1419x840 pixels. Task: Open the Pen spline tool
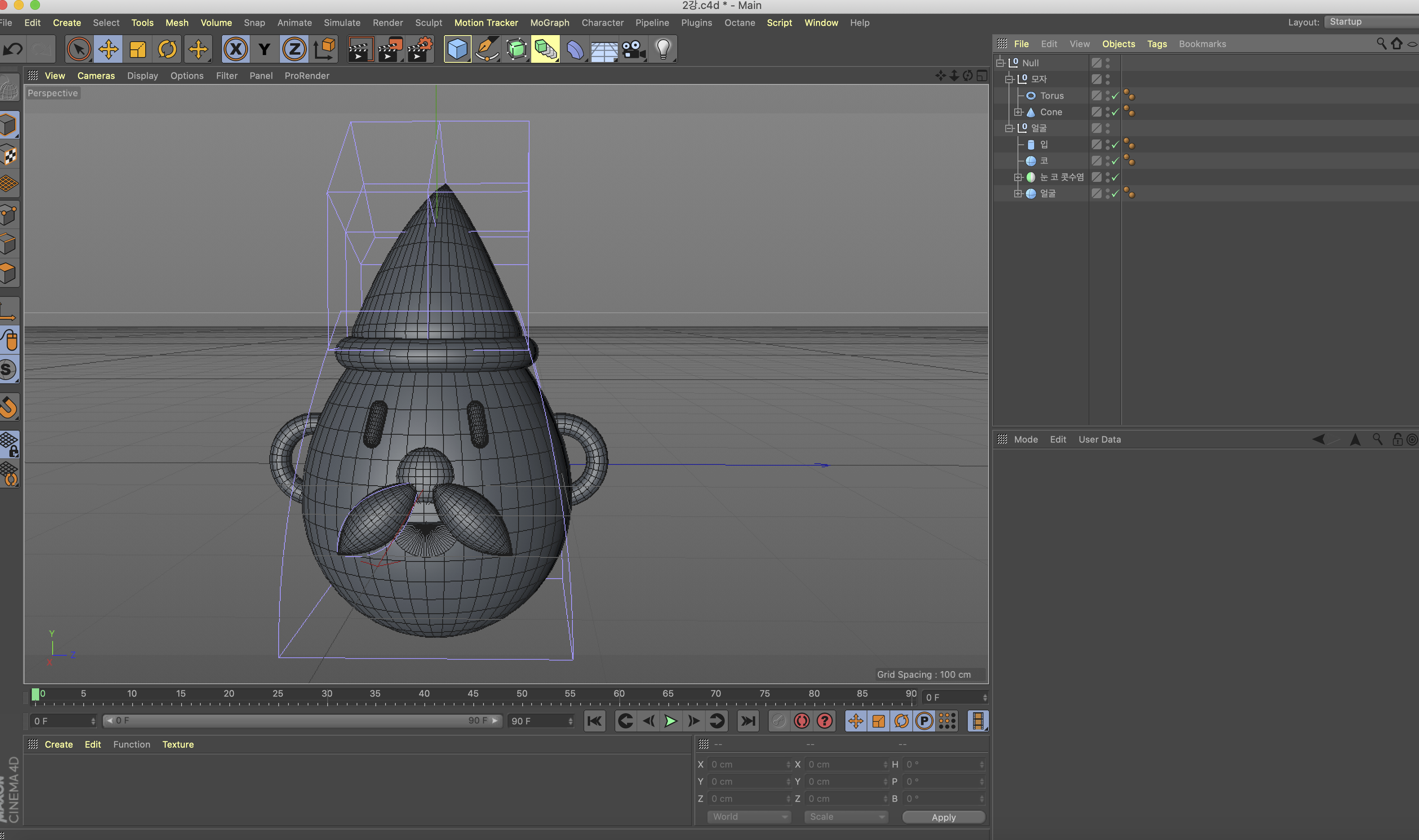(x=487, y=49)
